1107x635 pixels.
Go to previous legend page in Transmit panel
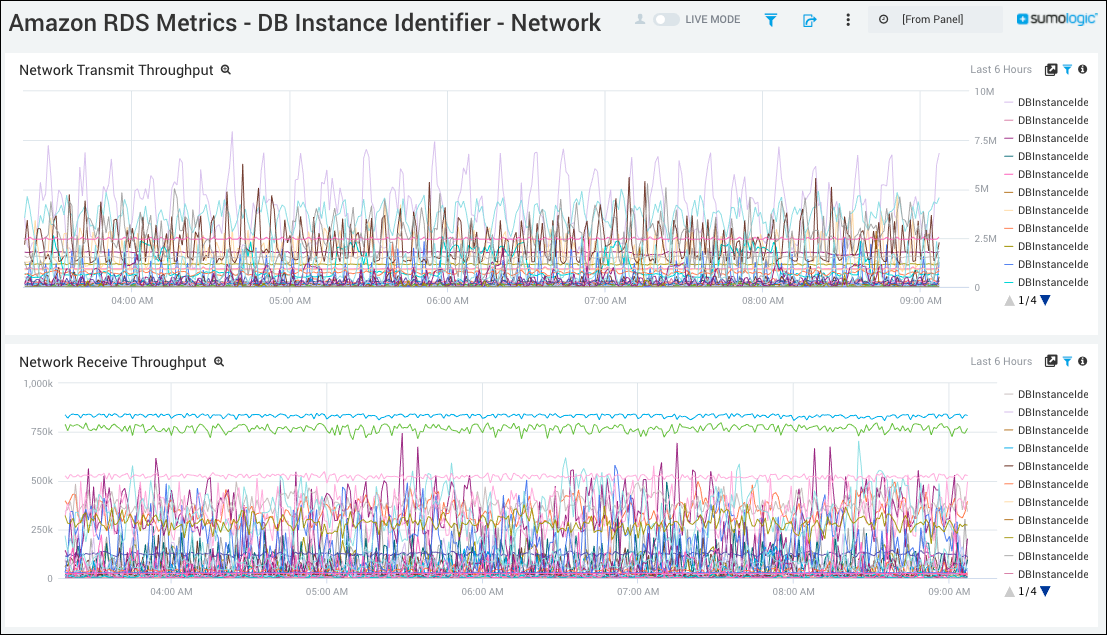pyautogui.click(x=1010, y=300)
